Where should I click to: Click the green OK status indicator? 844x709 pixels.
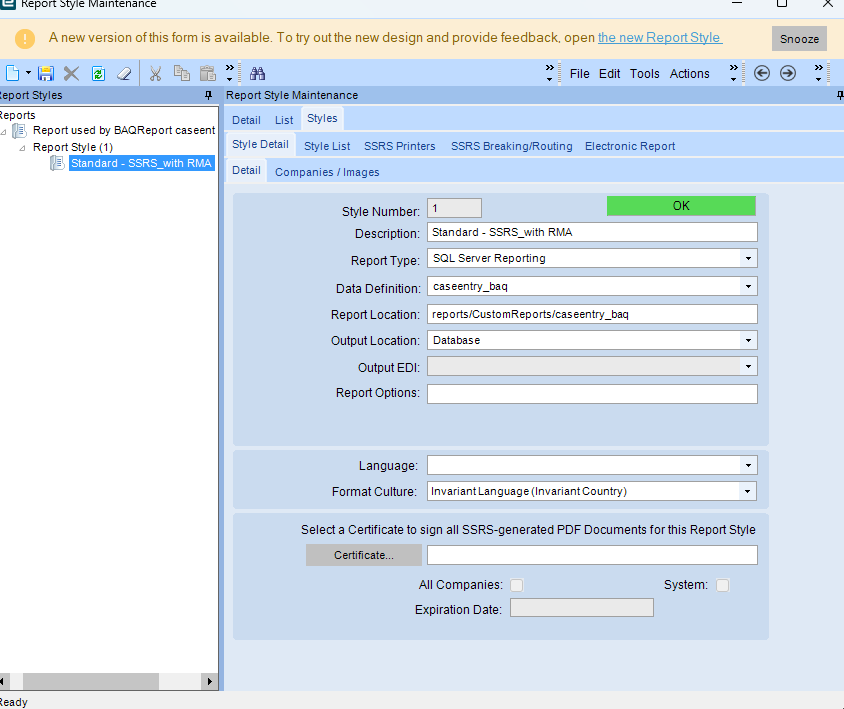[681, 206]
